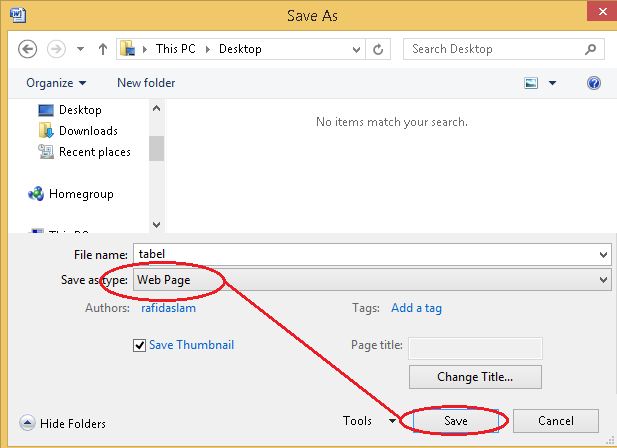This screenshot has height=448, width=617.
Task: Click the Refresh button in address bar
Action: point(378,49)
